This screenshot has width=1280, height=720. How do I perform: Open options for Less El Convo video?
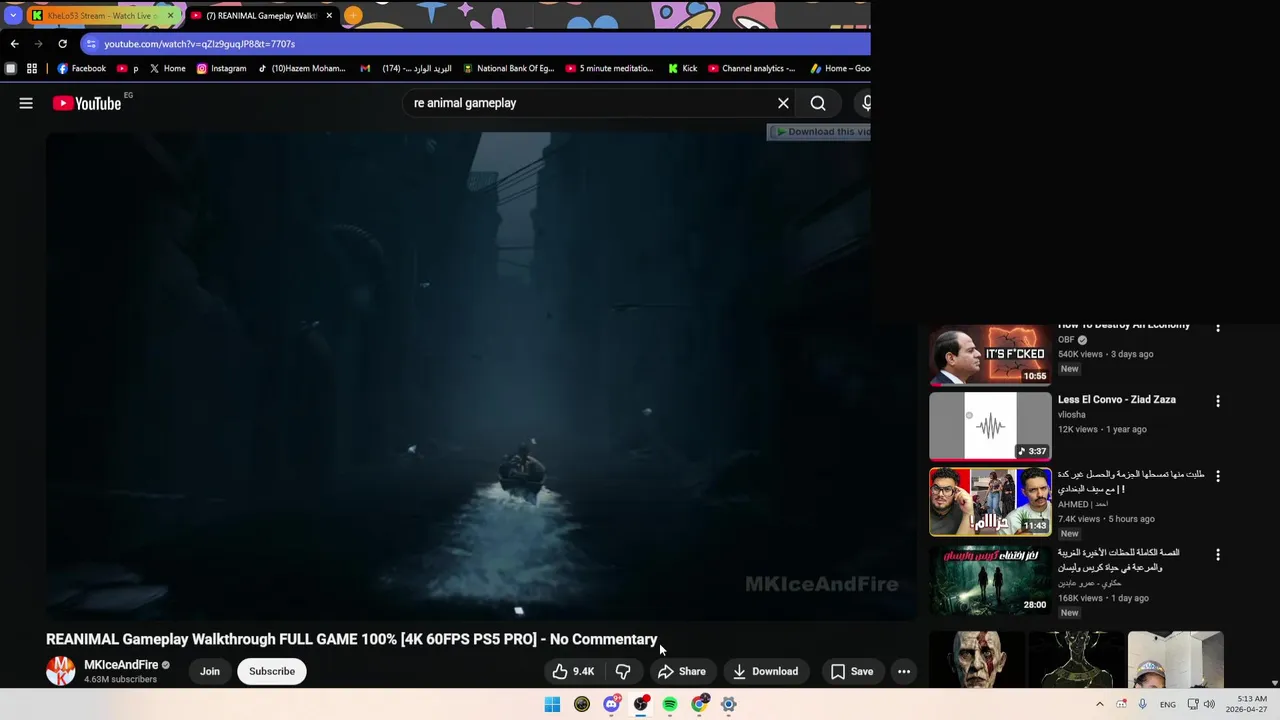(x=1217, y=401)
